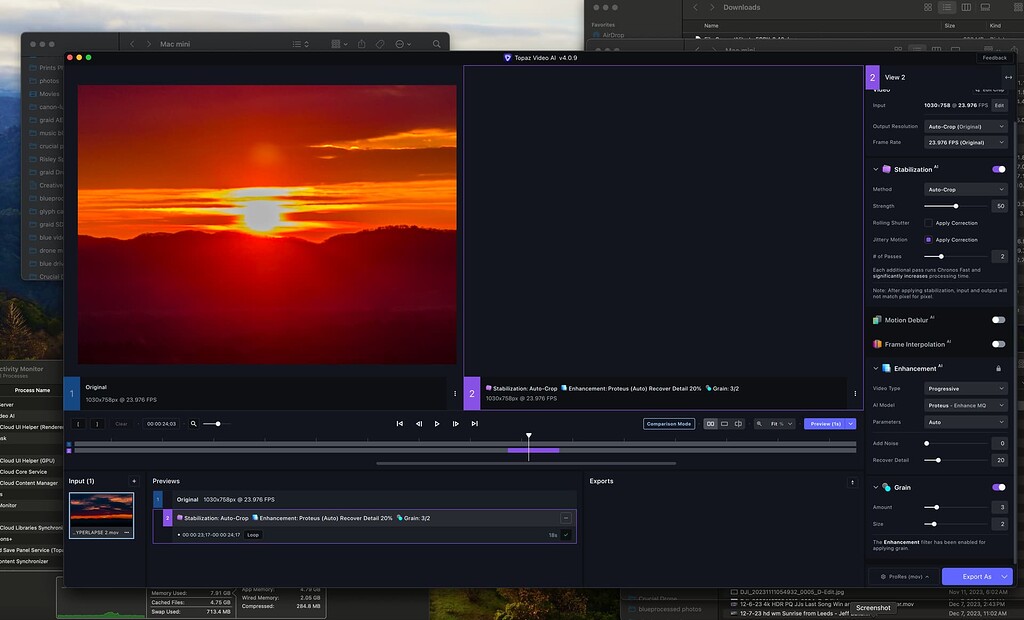Viewport: 1024px width, 620px height.
Task: Open the AI Model dropdown showing Proteus
Action: 964,404
